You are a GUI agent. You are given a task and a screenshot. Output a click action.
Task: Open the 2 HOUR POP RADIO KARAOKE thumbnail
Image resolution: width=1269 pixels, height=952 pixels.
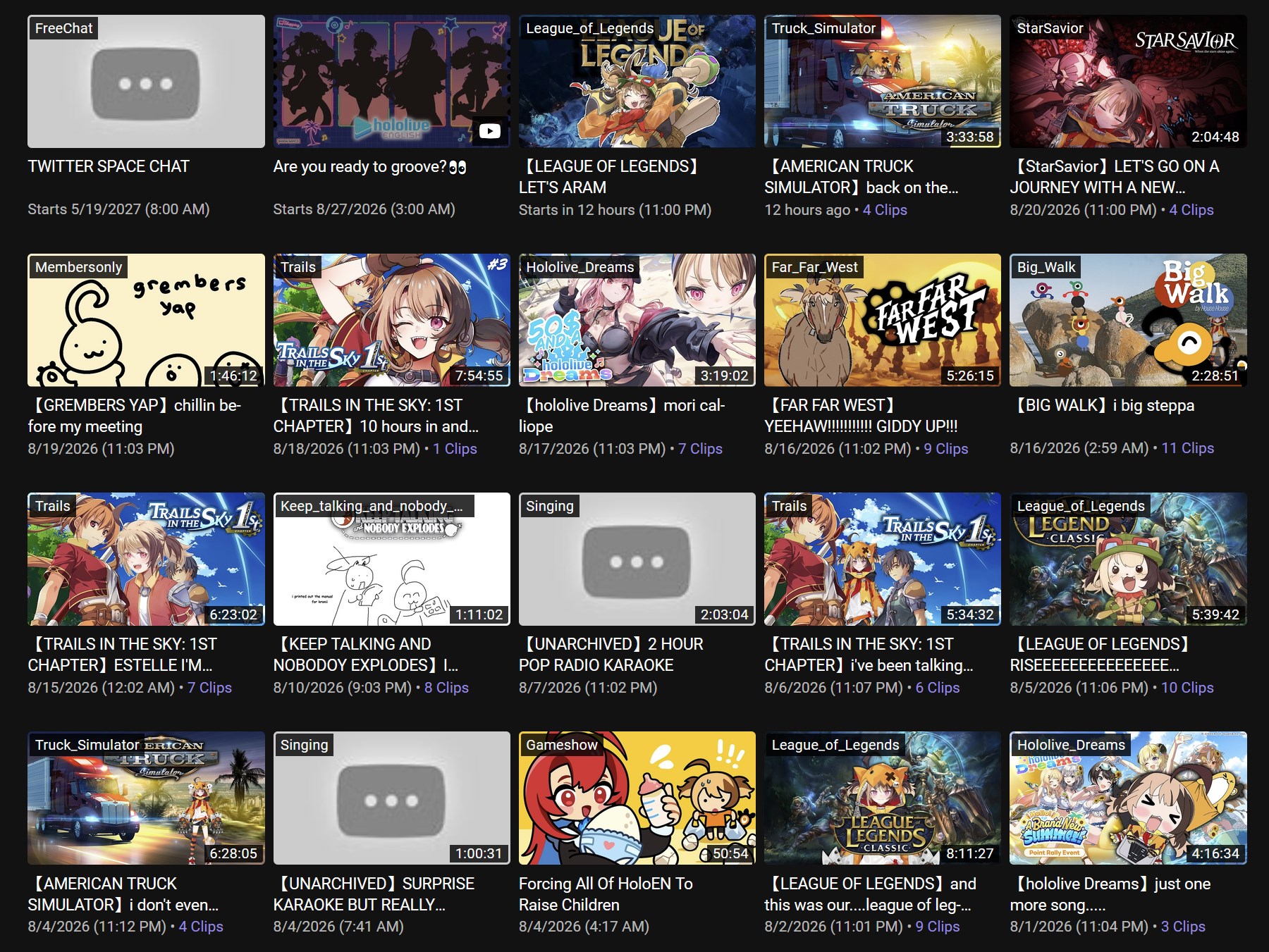[637, 559]
